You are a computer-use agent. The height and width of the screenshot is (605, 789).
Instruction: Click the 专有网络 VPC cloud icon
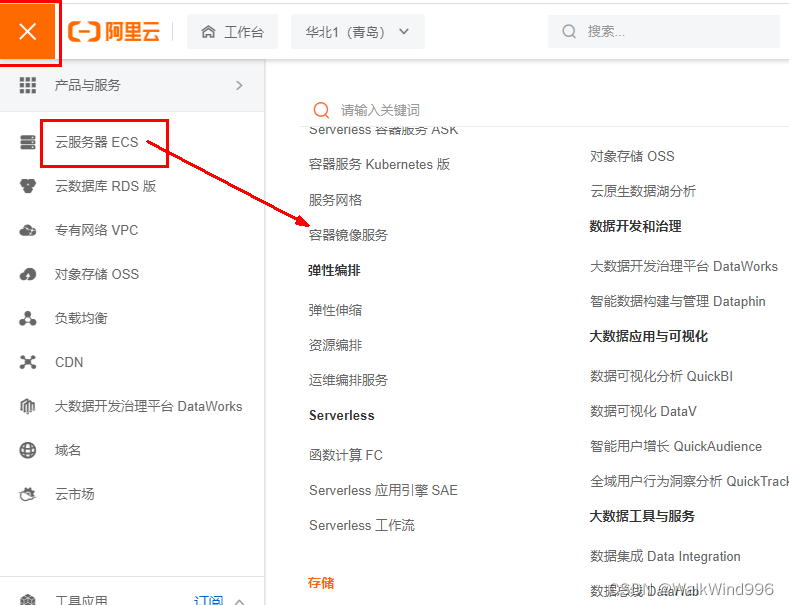(28, 231)
